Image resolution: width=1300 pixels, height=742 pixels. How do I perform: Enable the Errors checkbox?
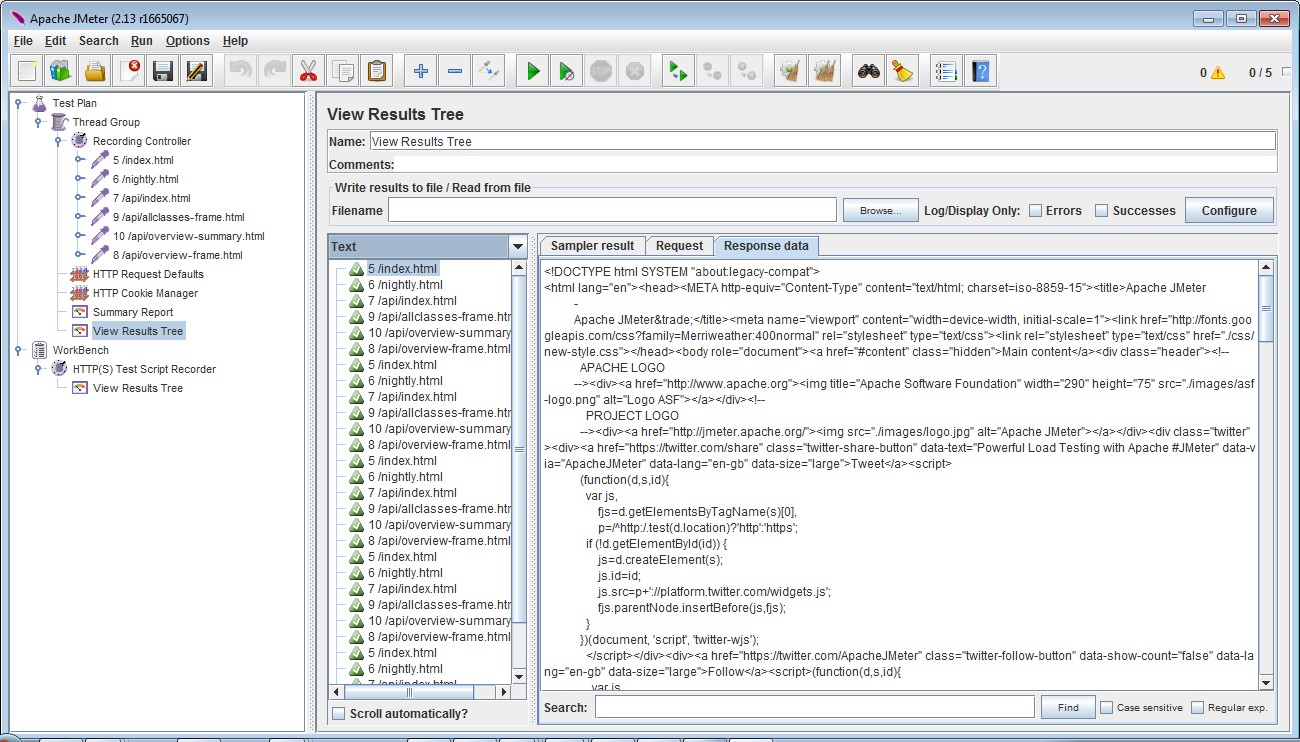[x=1036, y=210]
